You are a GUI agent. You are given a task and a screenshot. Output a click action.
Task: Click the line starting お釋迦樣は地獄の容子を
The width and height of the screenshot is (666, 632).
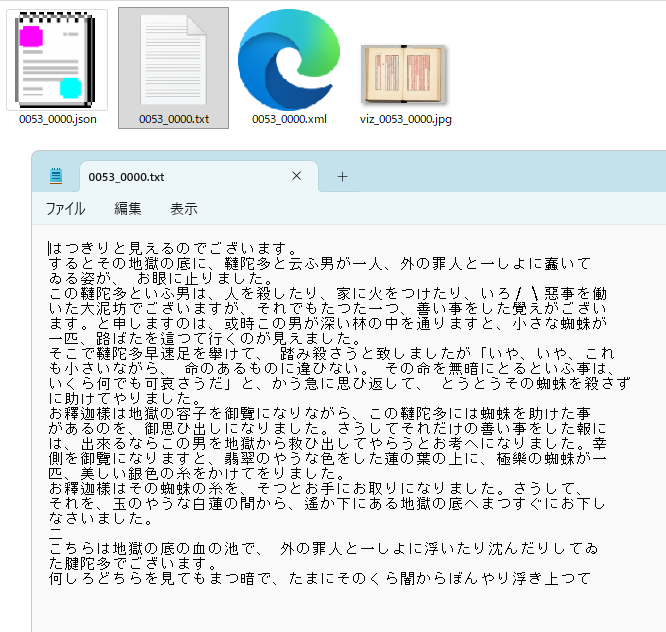[319, 413]
